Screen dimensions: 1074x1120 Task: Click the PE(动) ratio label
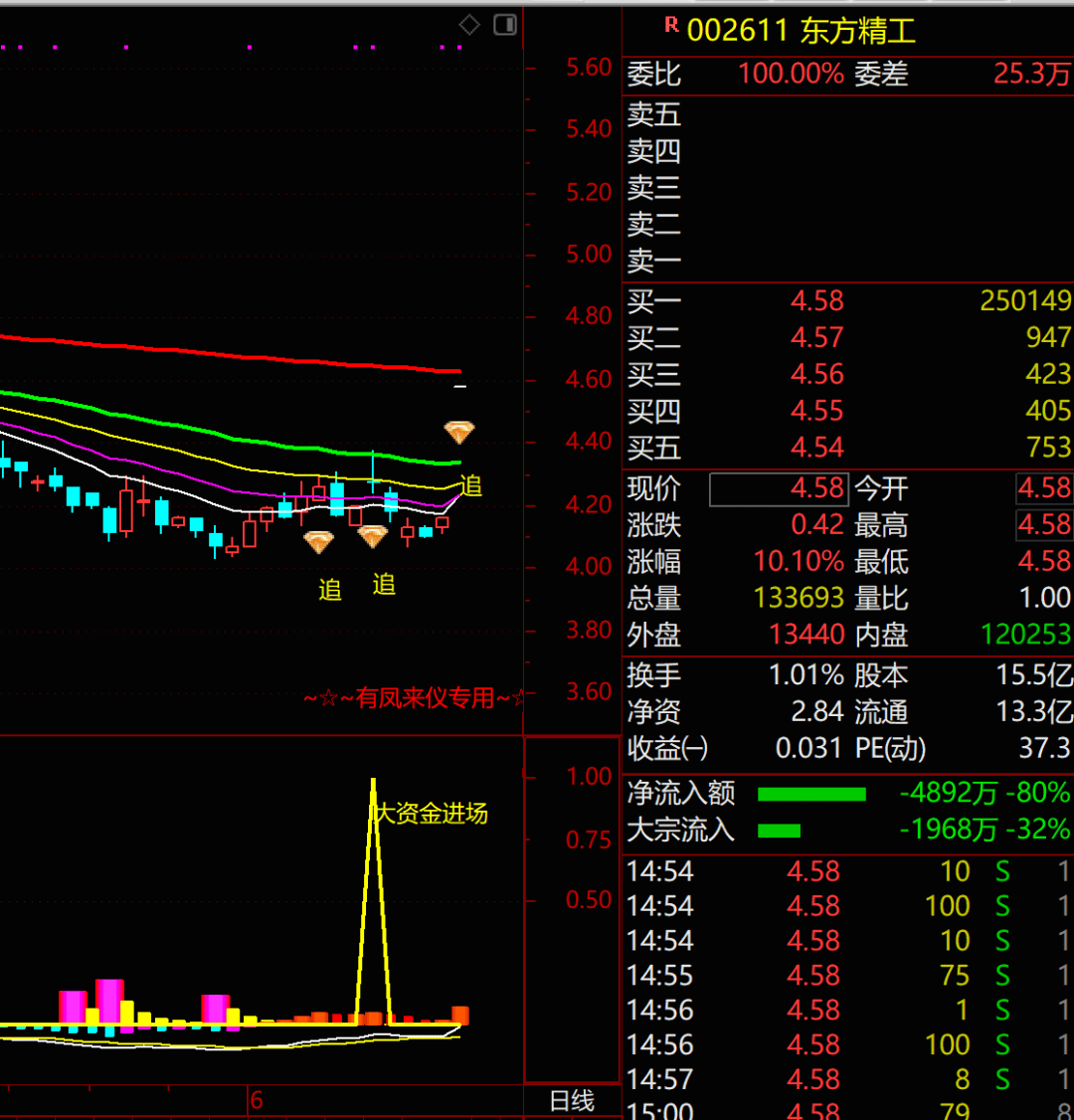(x=890, y=748)
